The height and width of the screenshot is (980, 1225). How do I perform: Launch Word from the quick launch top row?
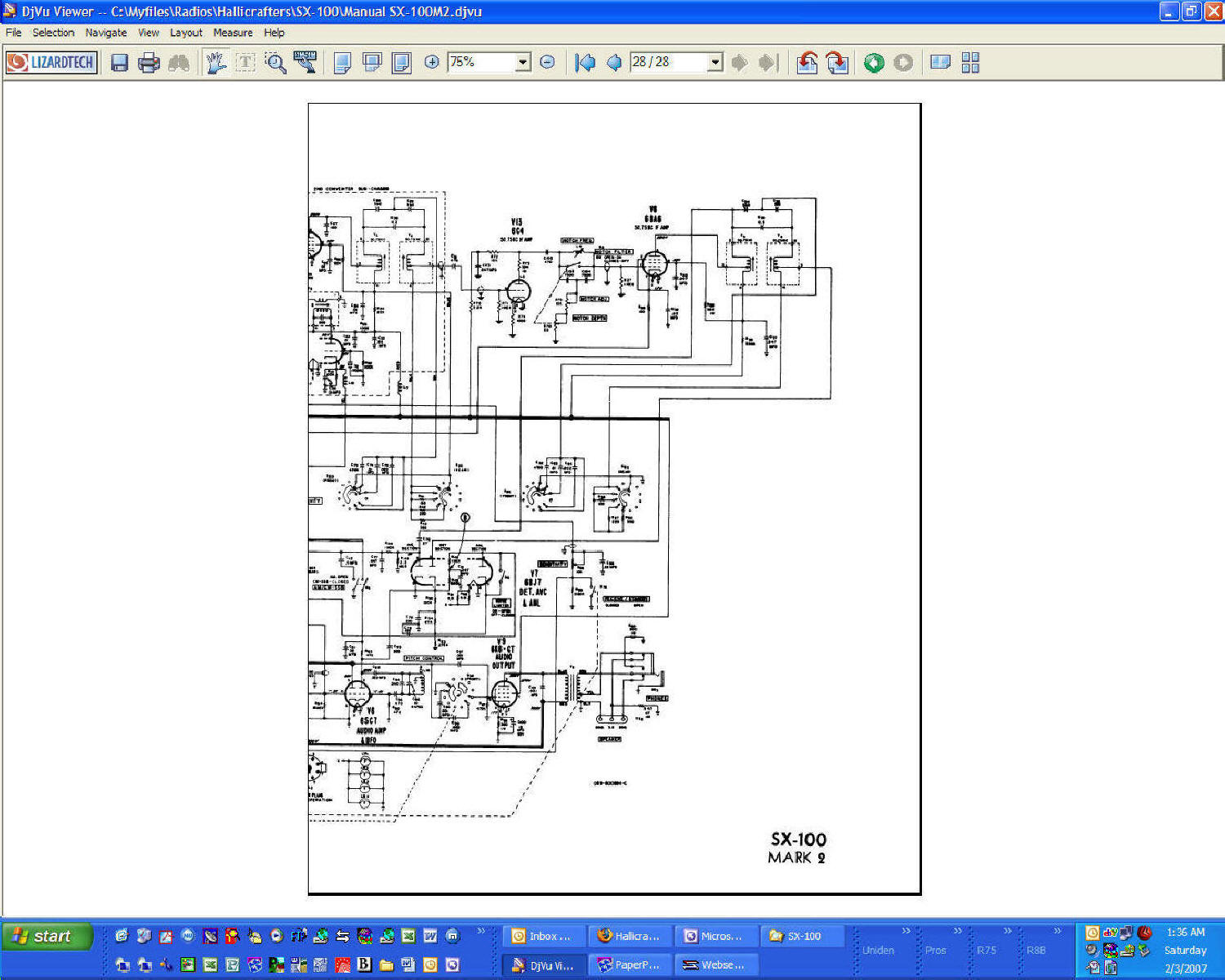click(x=430, y=936)
